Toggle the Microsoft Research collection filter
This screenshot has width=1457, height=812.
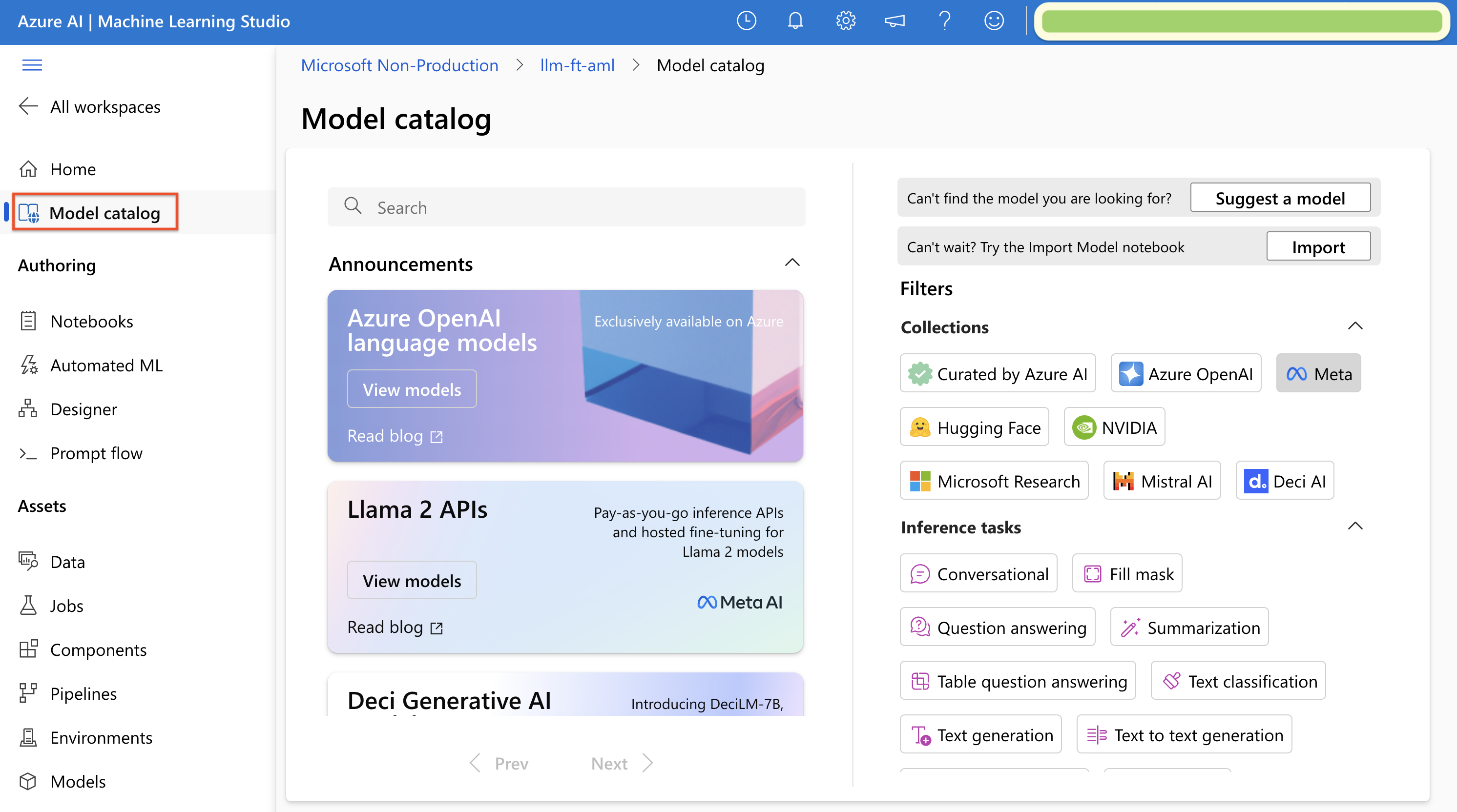tap(994, 481)
